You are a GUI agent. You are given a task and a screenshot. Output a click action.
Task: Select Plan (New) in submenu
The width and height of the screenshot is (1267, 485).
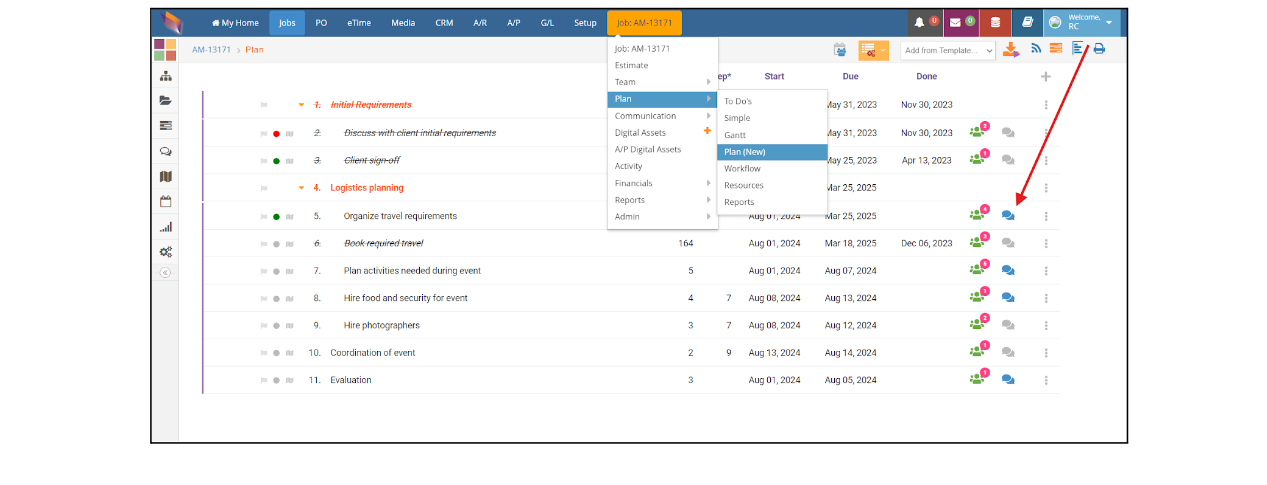click(x=772, y=152)
